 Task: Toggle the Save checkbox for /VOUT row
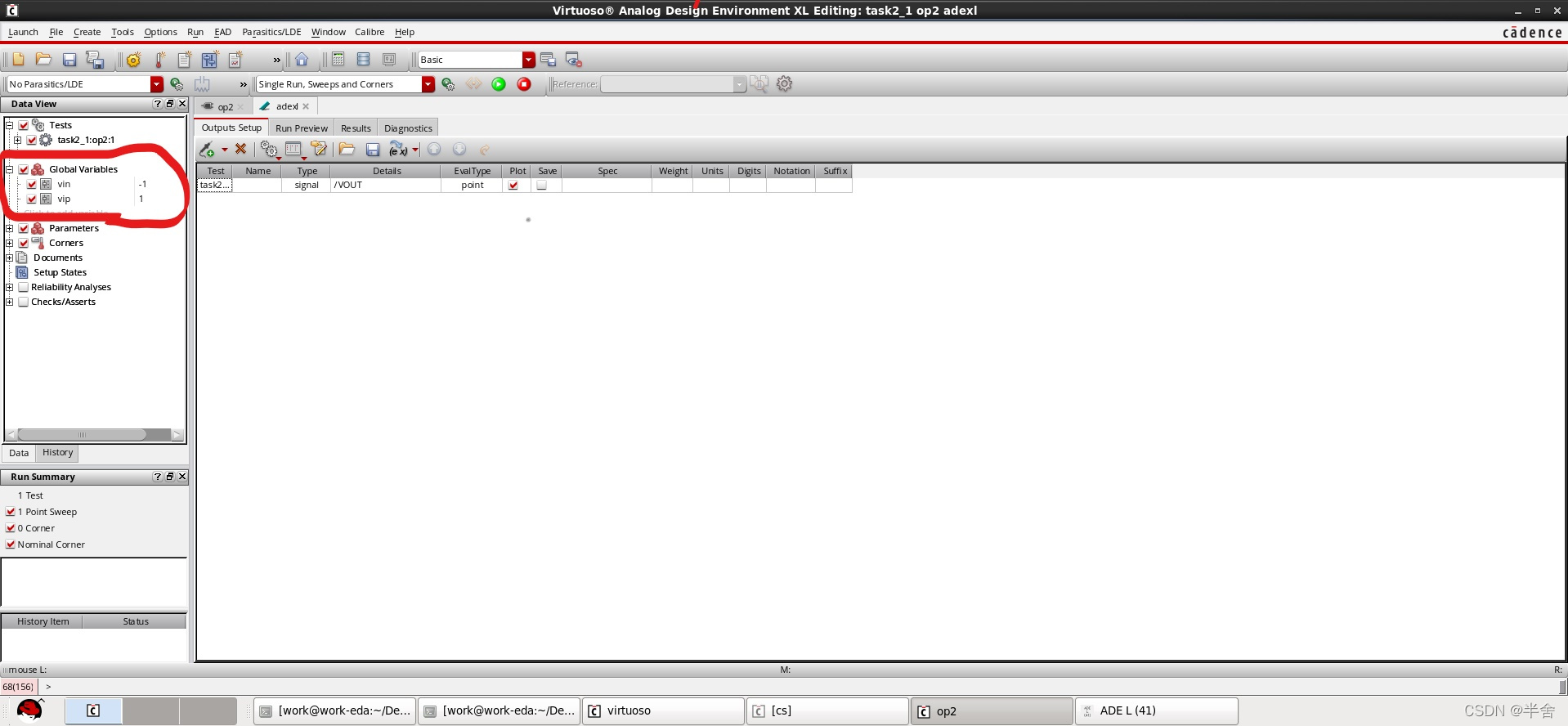pyautogui.click(x=541, y=186)
